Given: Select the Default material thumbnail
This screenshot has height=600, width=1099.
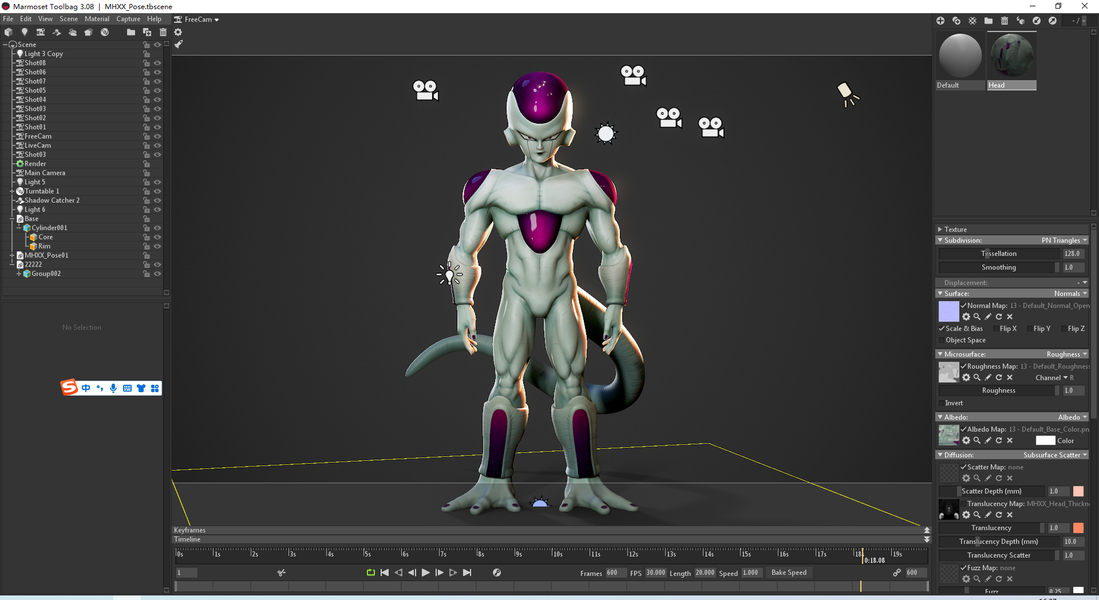Looking at the screenshot, I should [x=960, y=56].
